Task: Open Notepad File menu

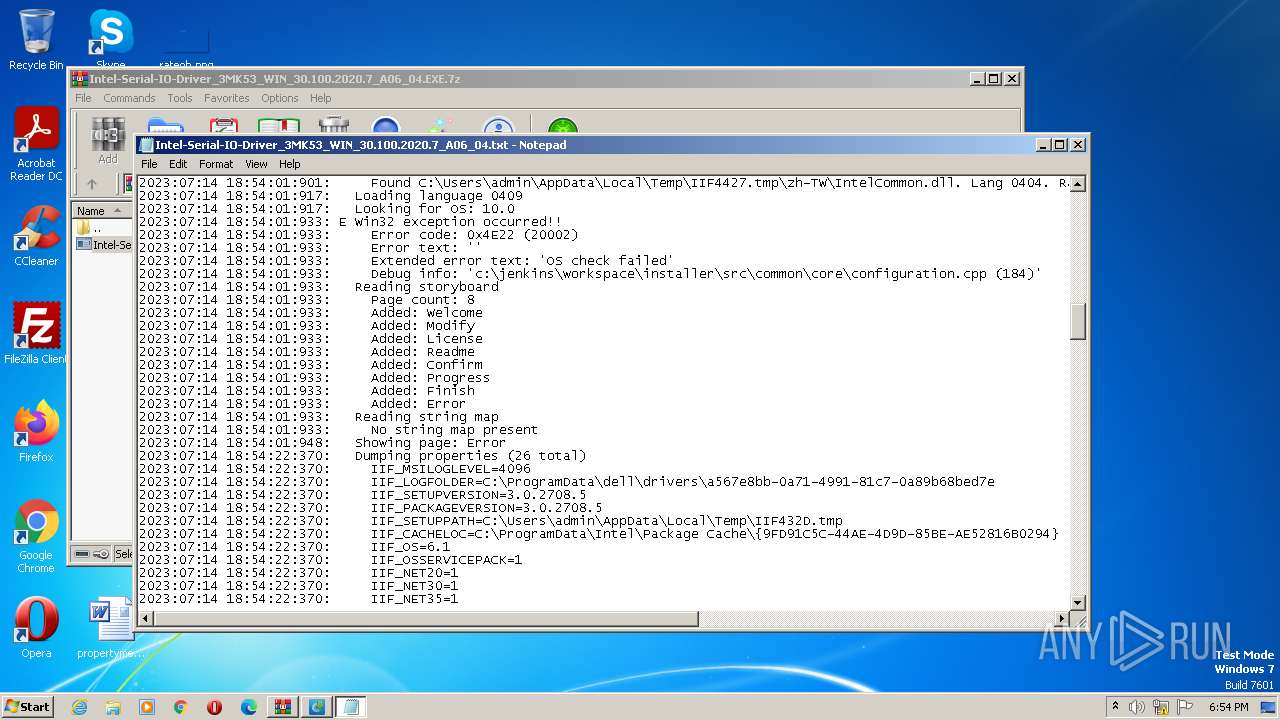Action: (149, 164)
